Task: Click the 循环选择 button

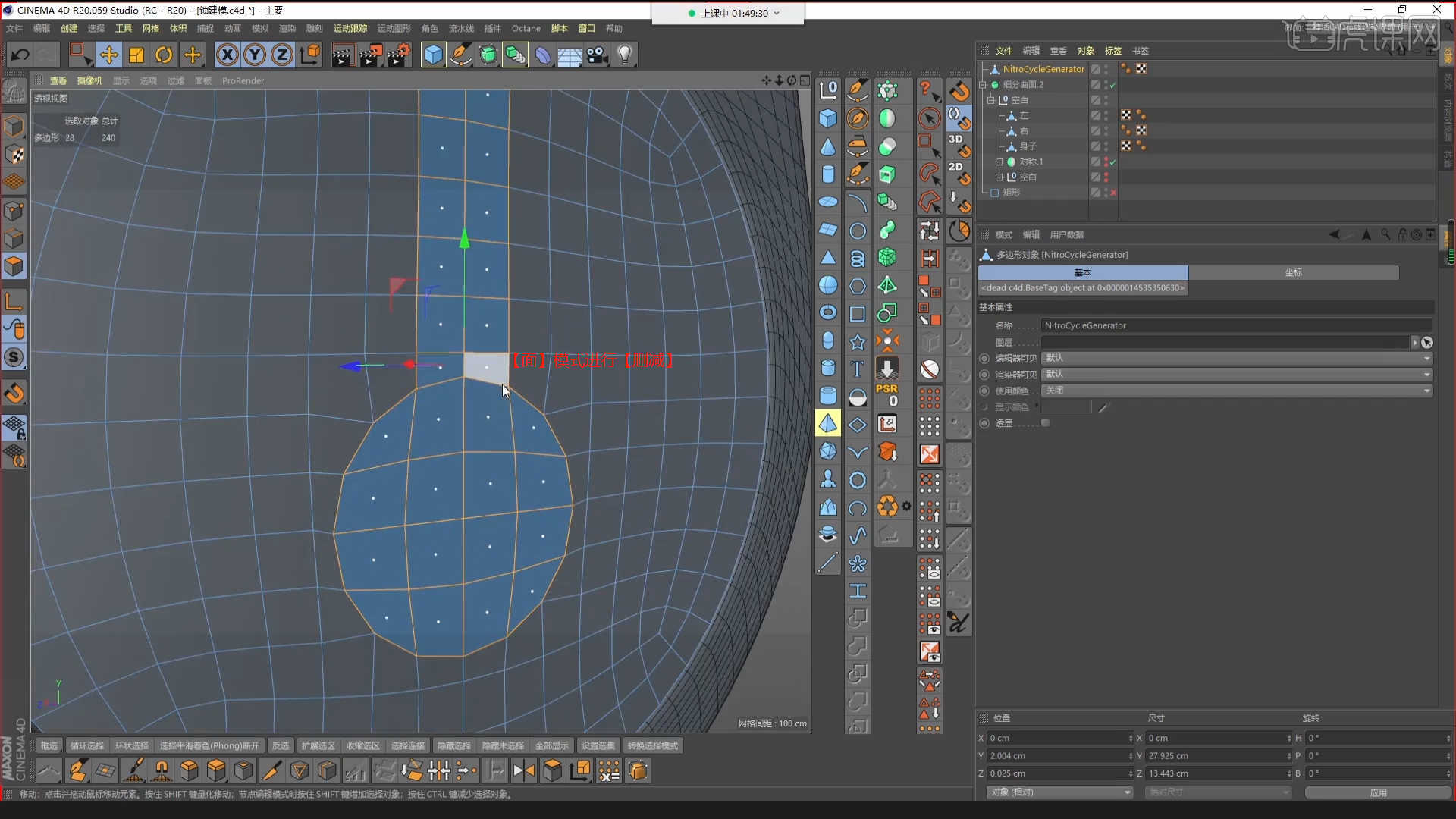Action: pyautogui.click(x=87, y=746)
